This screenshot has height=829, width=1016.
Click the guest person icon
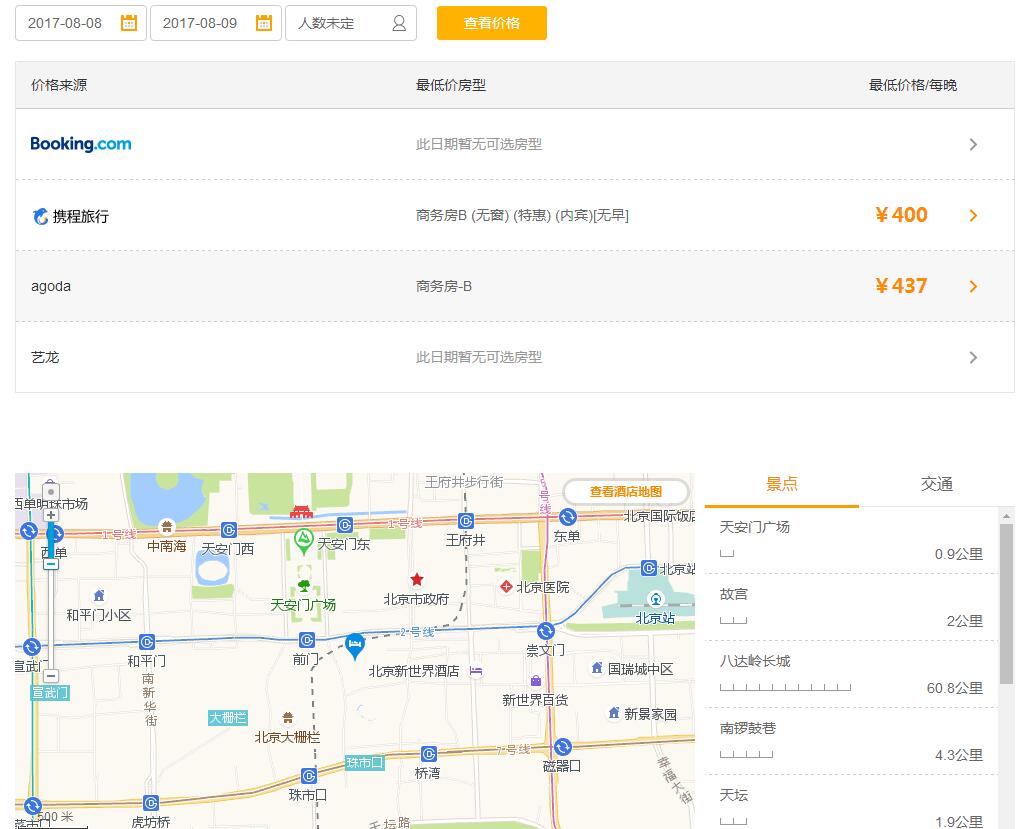(399, 23)
